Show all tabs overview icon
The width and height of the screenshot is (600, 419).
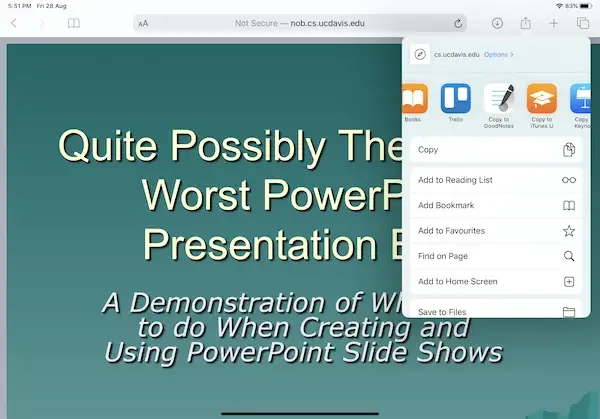click(x=582, y=23)
